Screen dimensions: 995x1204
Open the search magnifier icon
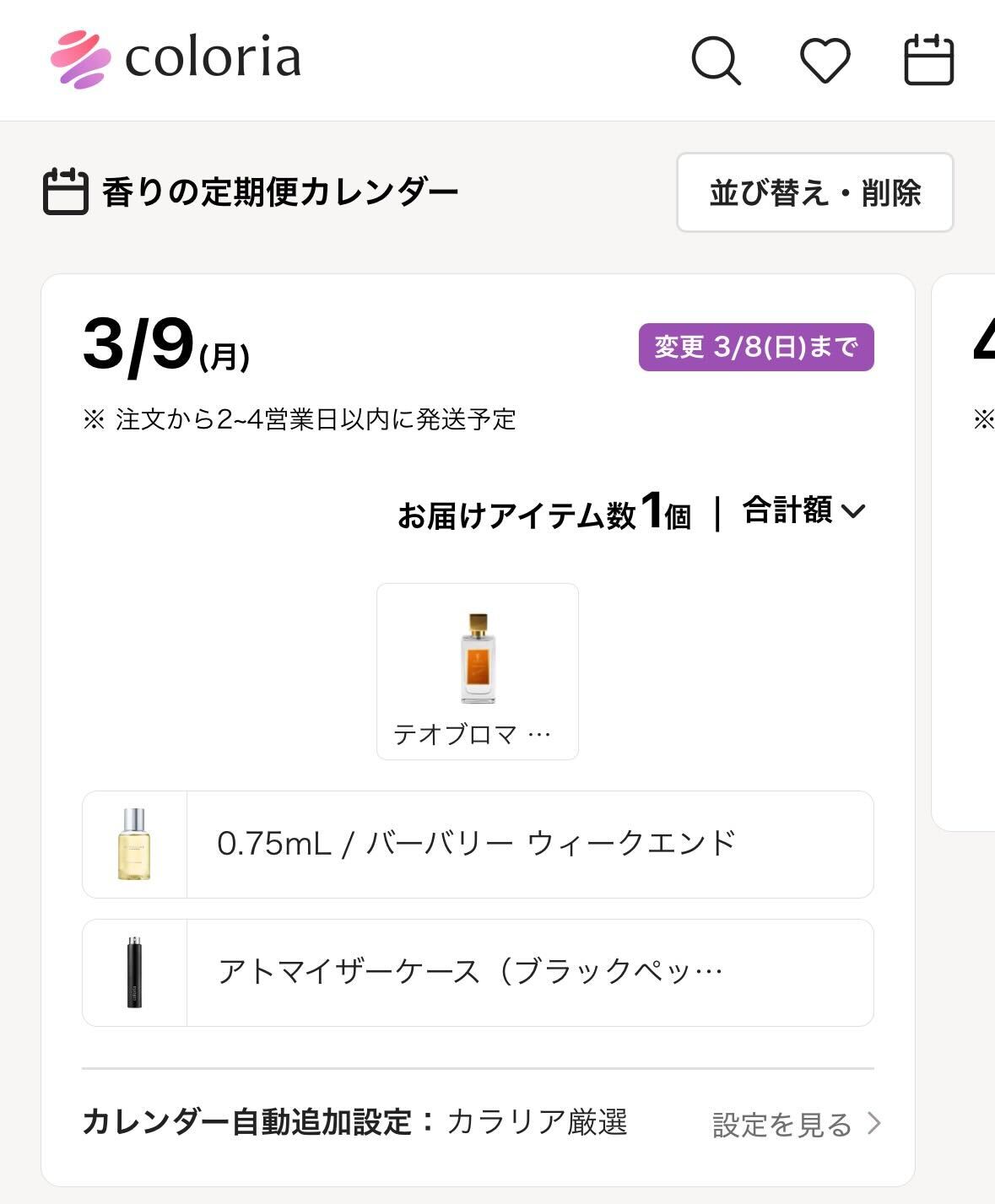coord(716,60)
